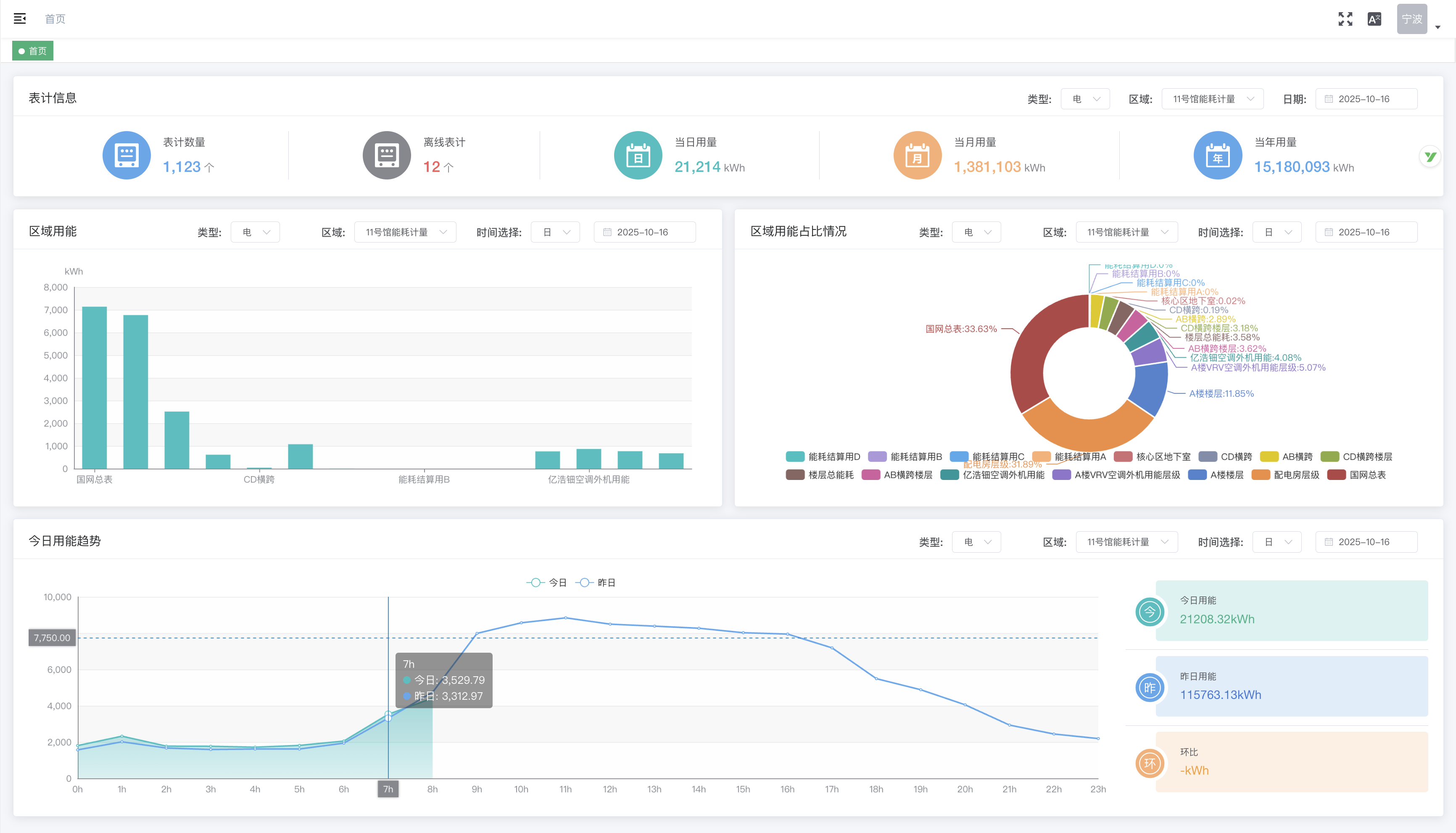Select the green 首页 tab
1456x833 pixels.
(x=33, y=51)
